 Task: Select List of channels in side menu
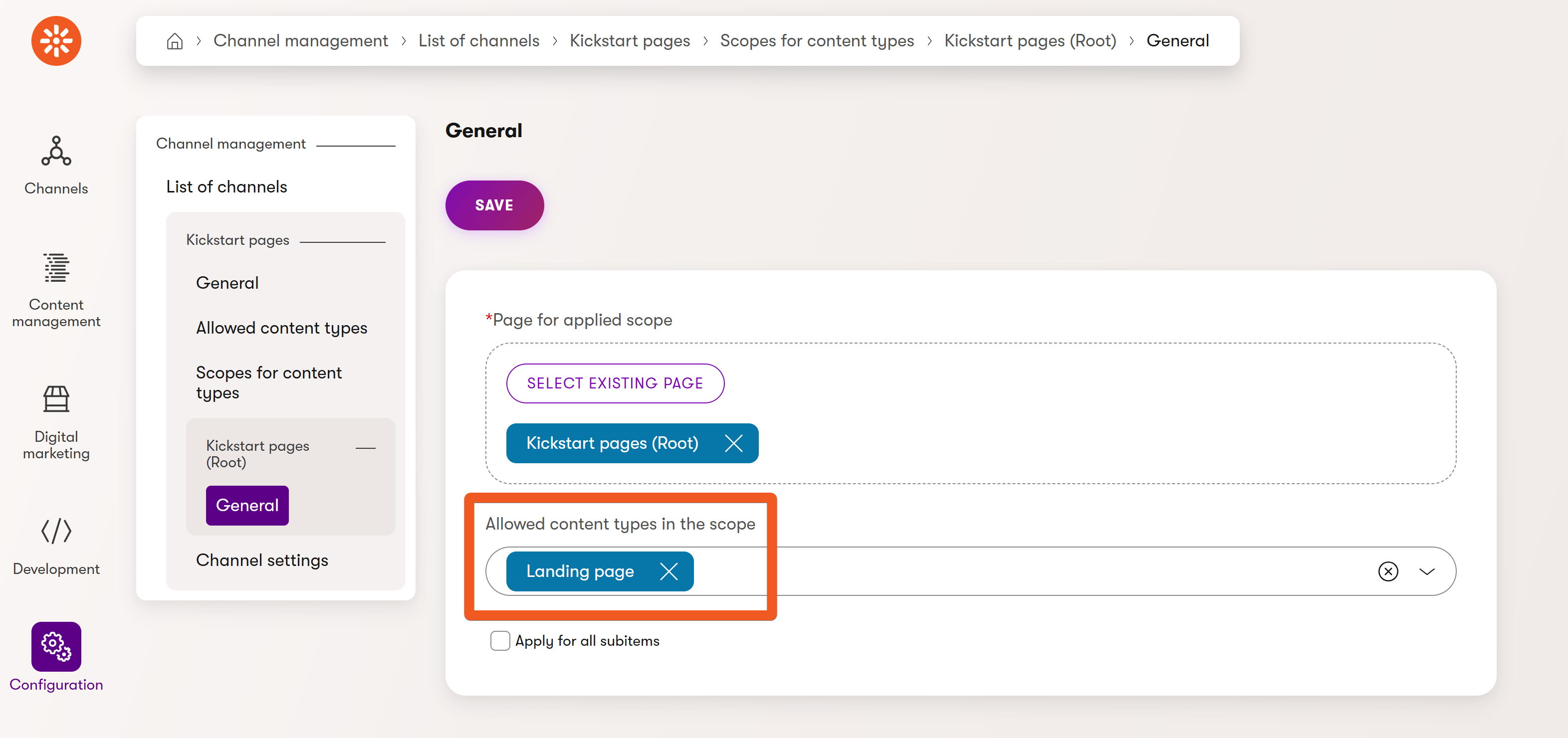tap(226, 187)
